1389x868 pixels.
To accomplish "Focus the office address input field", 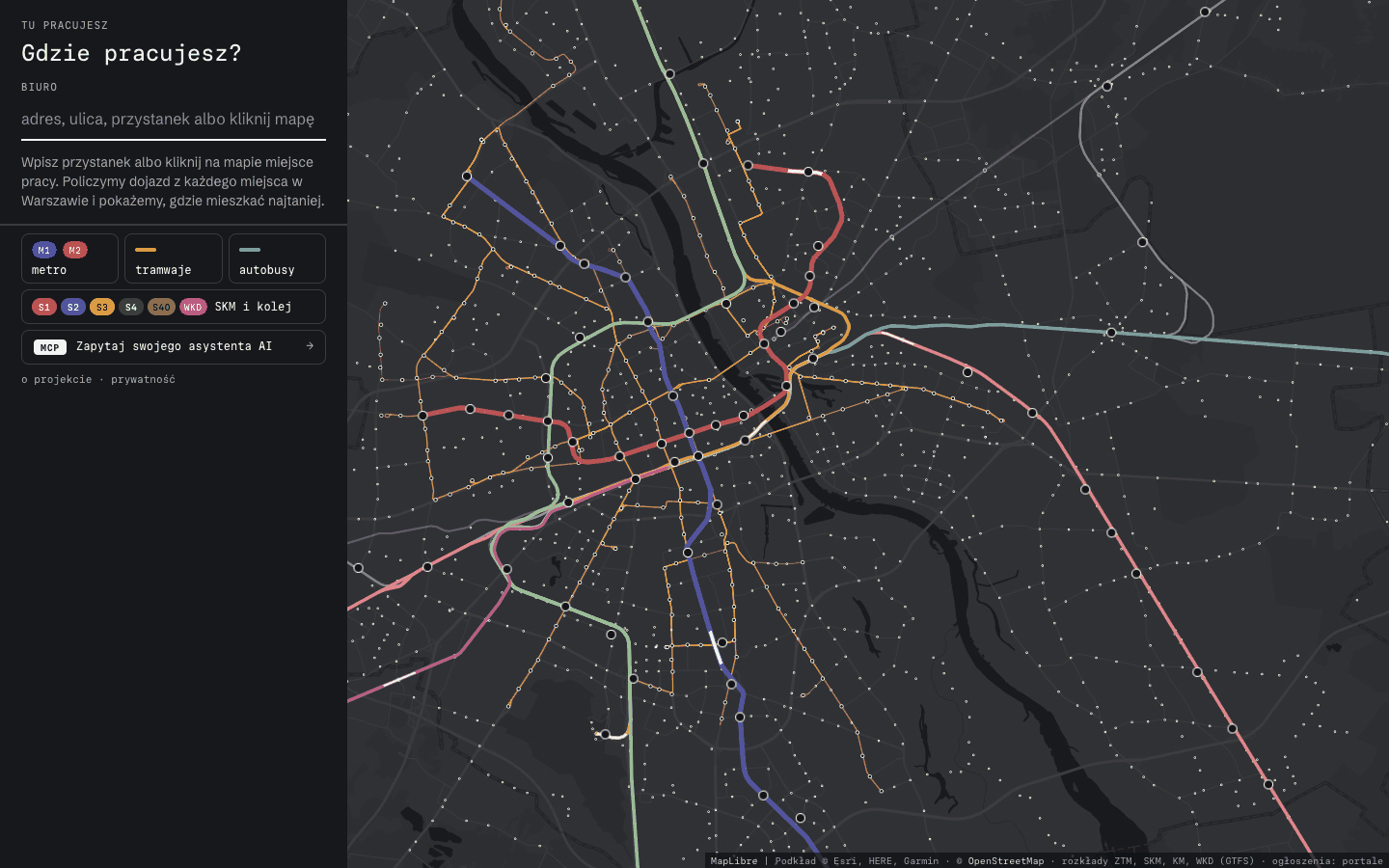I will click(174, 120).
